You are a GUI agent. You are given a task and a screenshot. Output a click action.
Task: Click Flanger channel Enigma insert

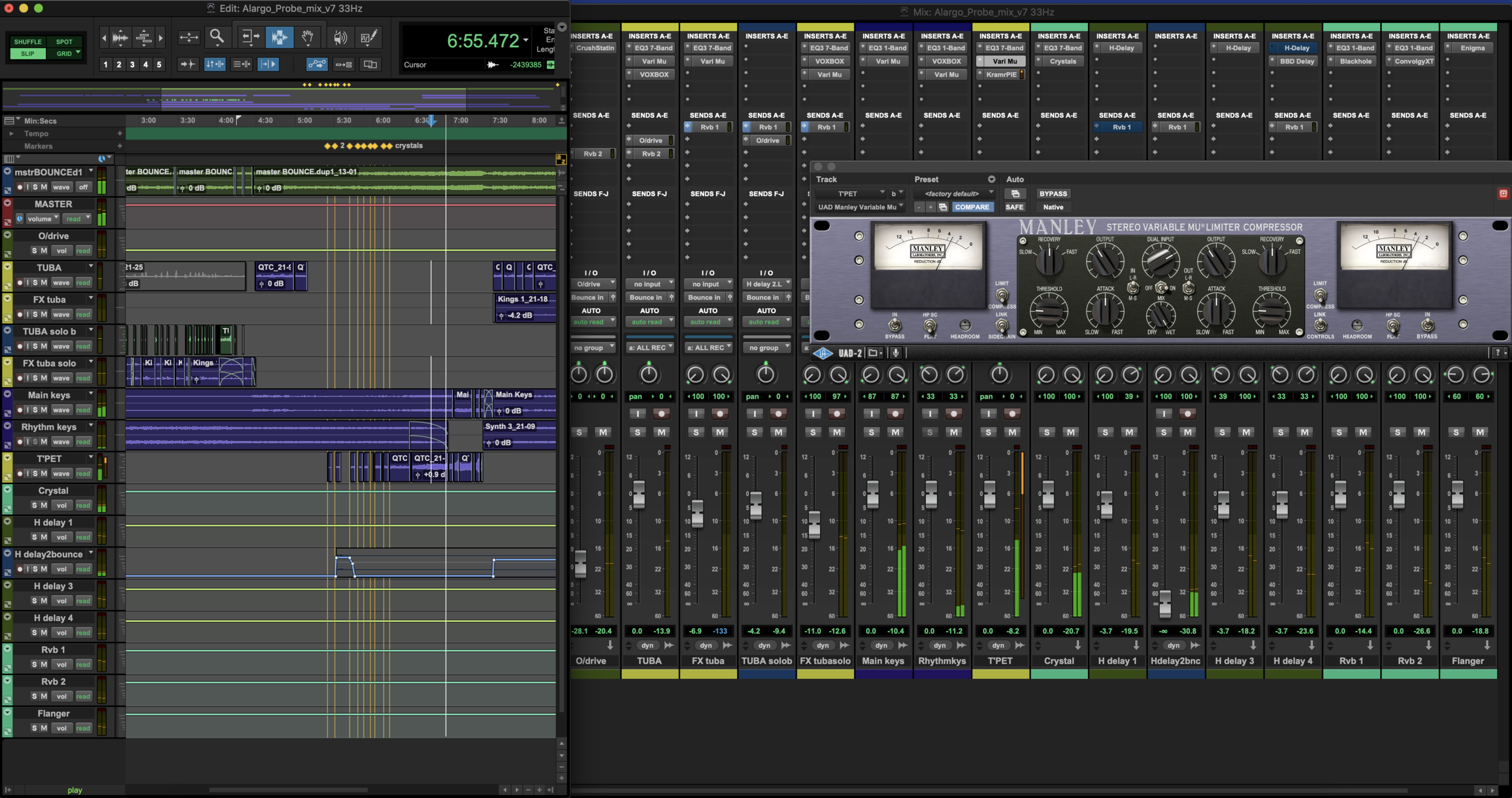[1472, 48]
